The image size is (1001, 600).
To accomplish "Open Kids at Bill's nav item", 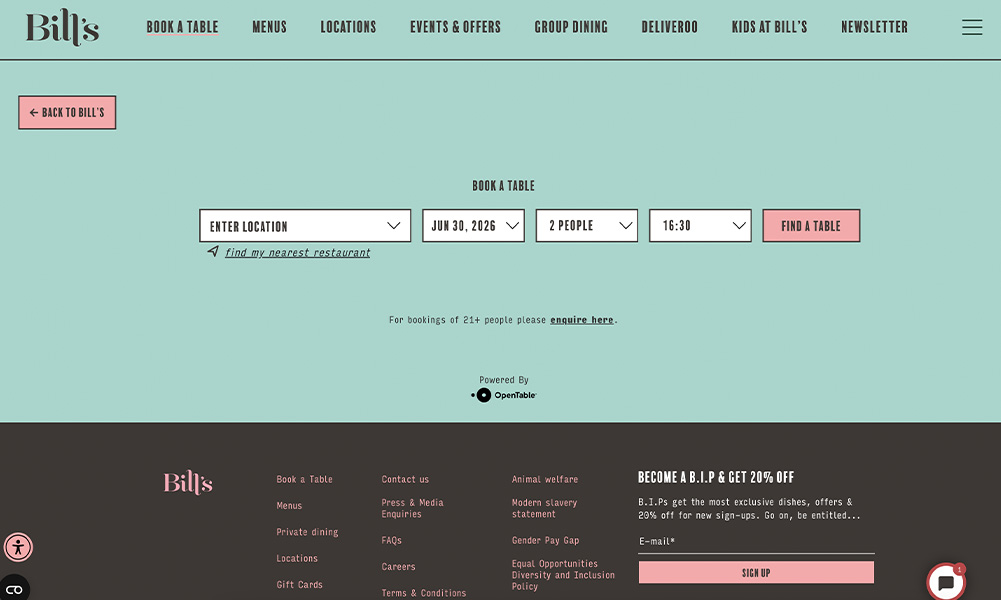I will (769, 27).
